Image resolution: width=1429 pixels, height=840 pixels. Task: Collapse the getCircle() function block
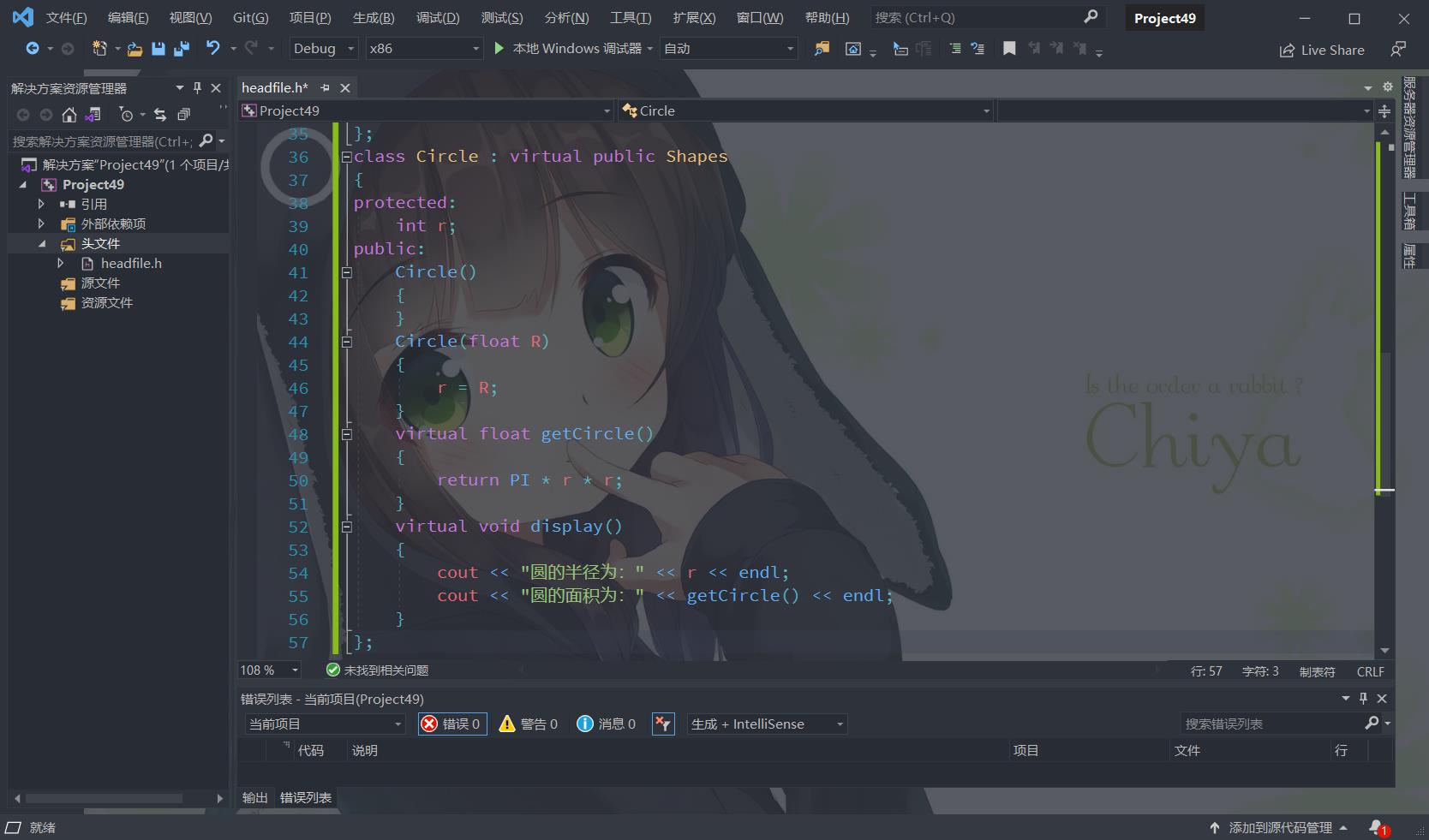pyautogui.click(x=347, y=434)
